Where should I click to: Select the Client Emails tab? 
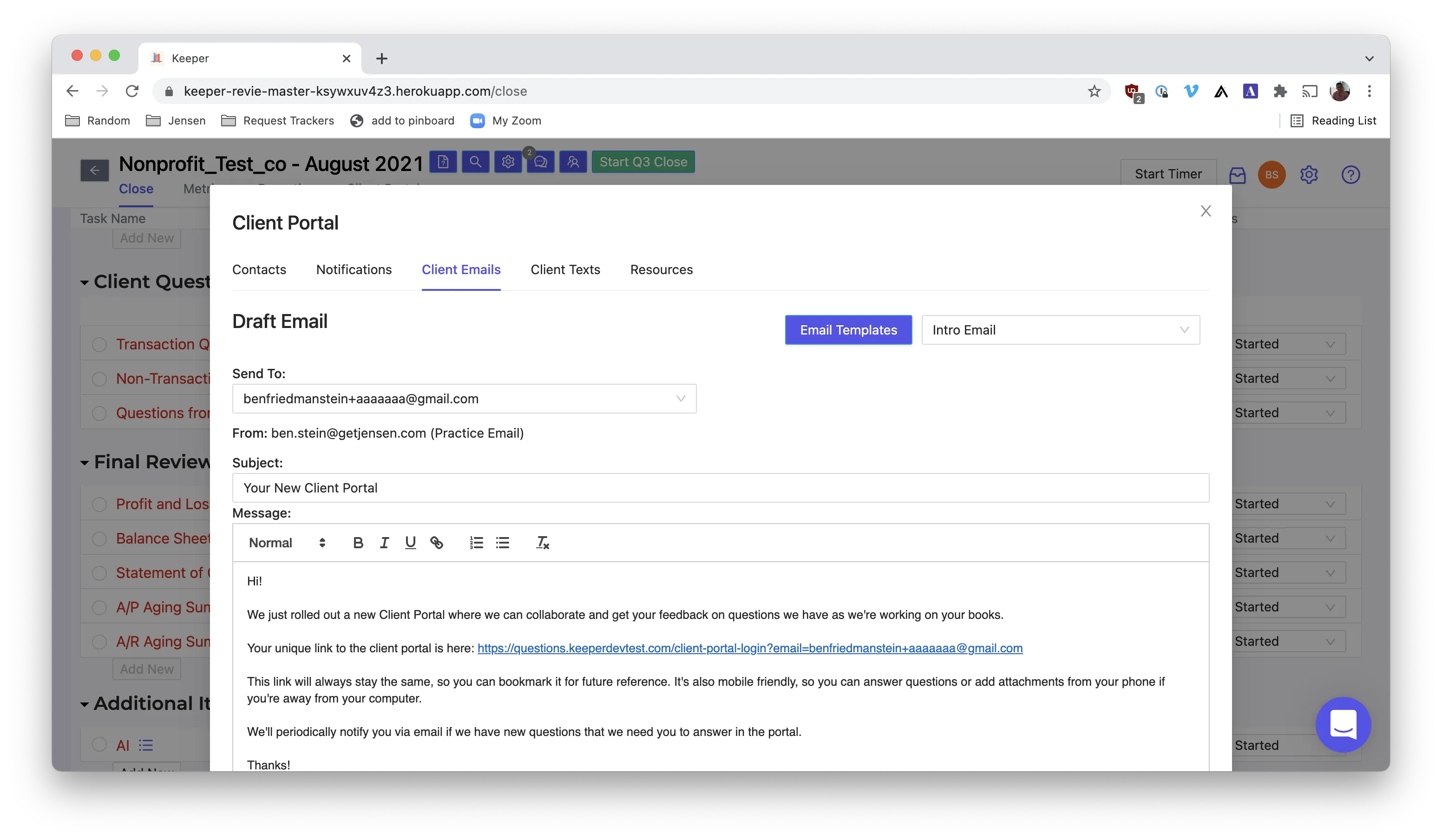coord(461,269)
